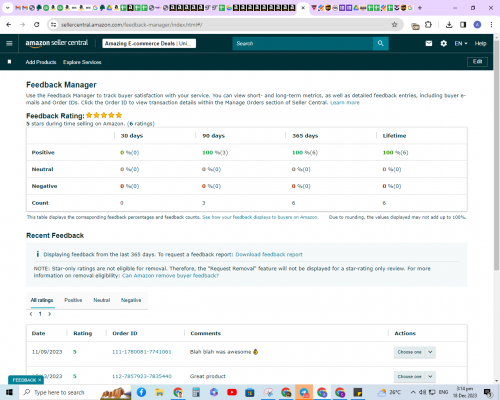This screenshot has height=400, width=500.
Task: Open the taskbar weather 26°C widget
Action: [388, 392]
